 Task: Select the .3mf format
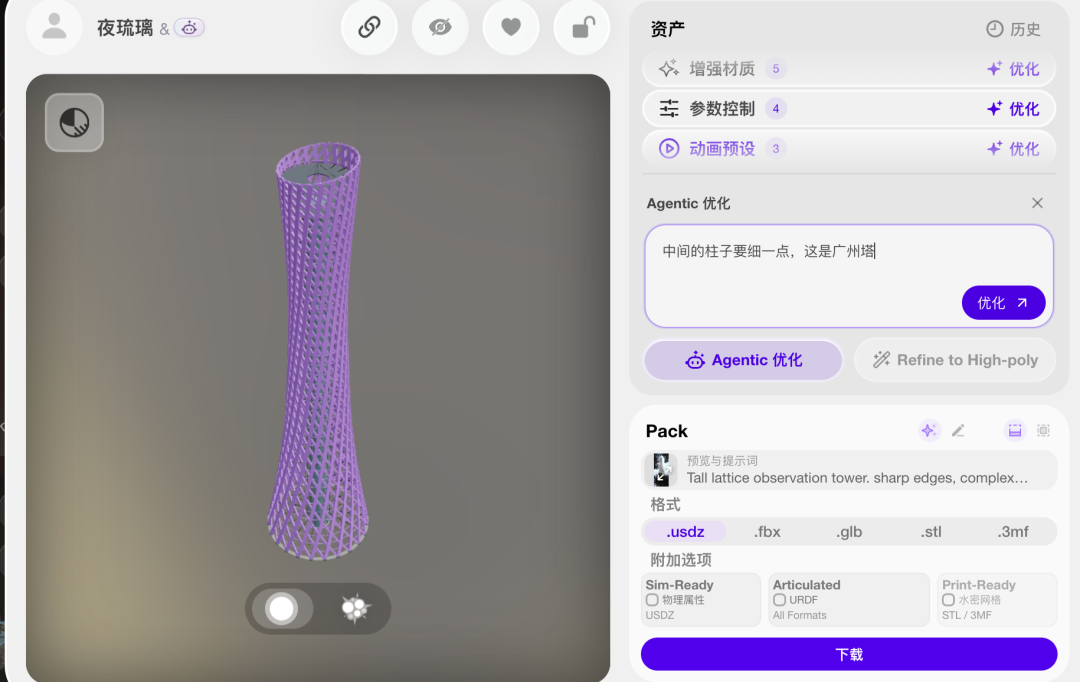pyautogui.click(x=1012, y=532)
